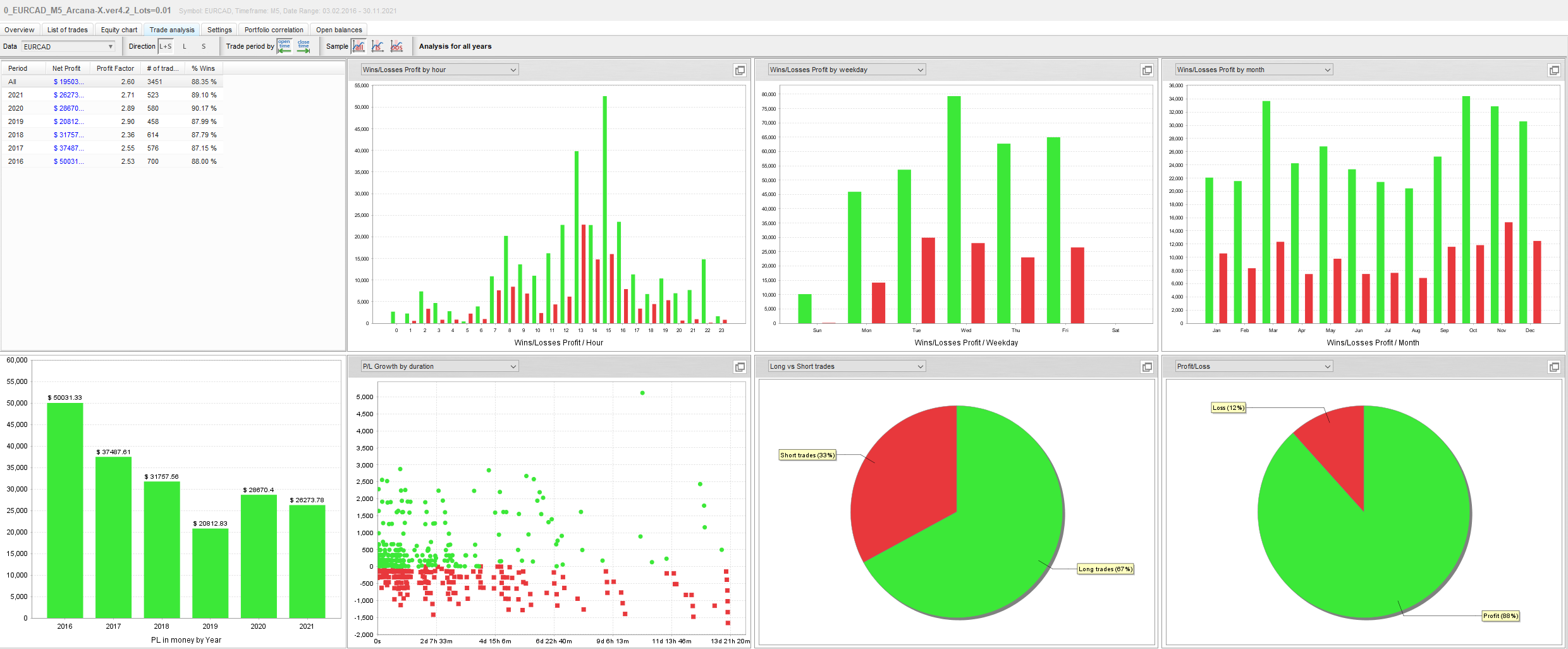Viewport: 1568px width, 649px height.
Task: Toggle direction S (short only)
Action: click(204, 46)
